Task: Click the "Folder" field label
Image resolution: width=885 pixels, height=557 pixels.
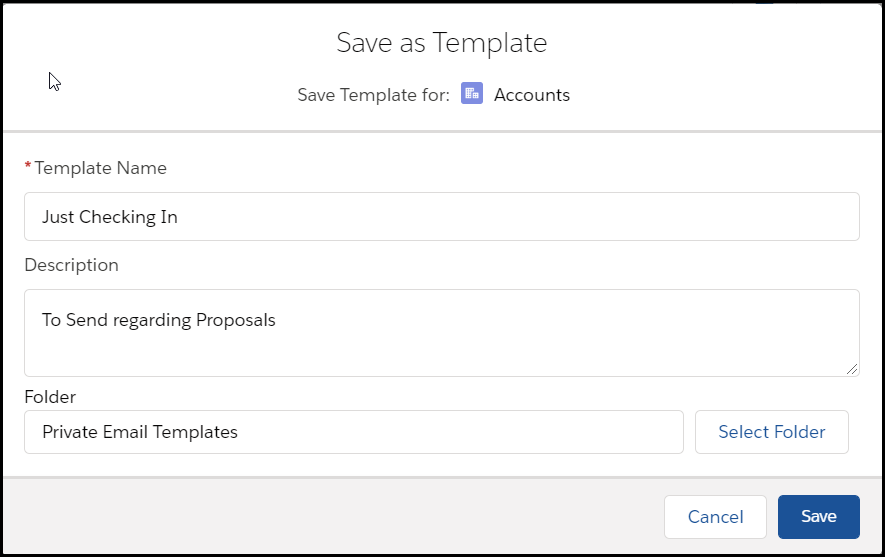Action: [50, 397]
